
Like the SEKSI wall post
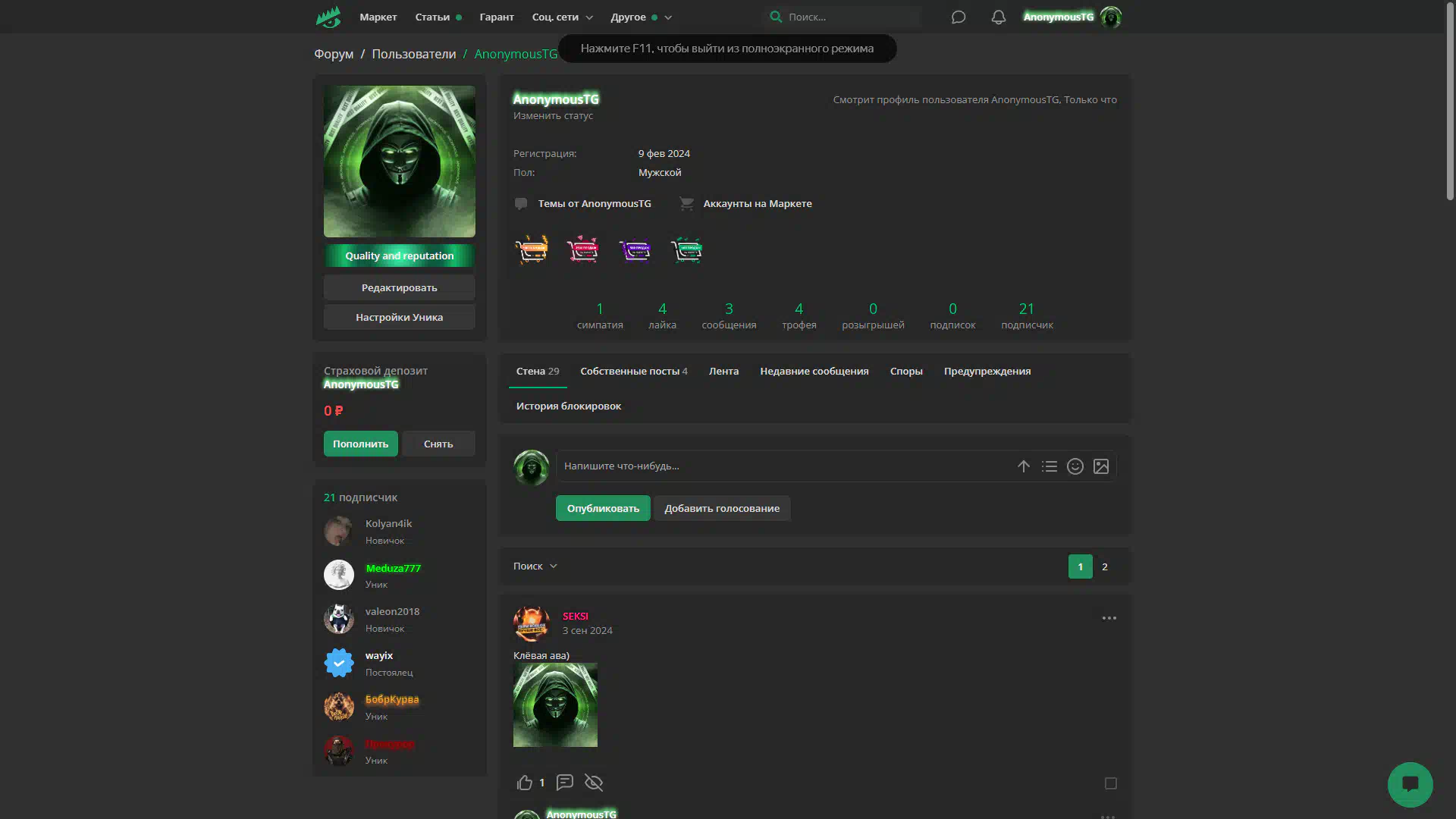point(525,783)
